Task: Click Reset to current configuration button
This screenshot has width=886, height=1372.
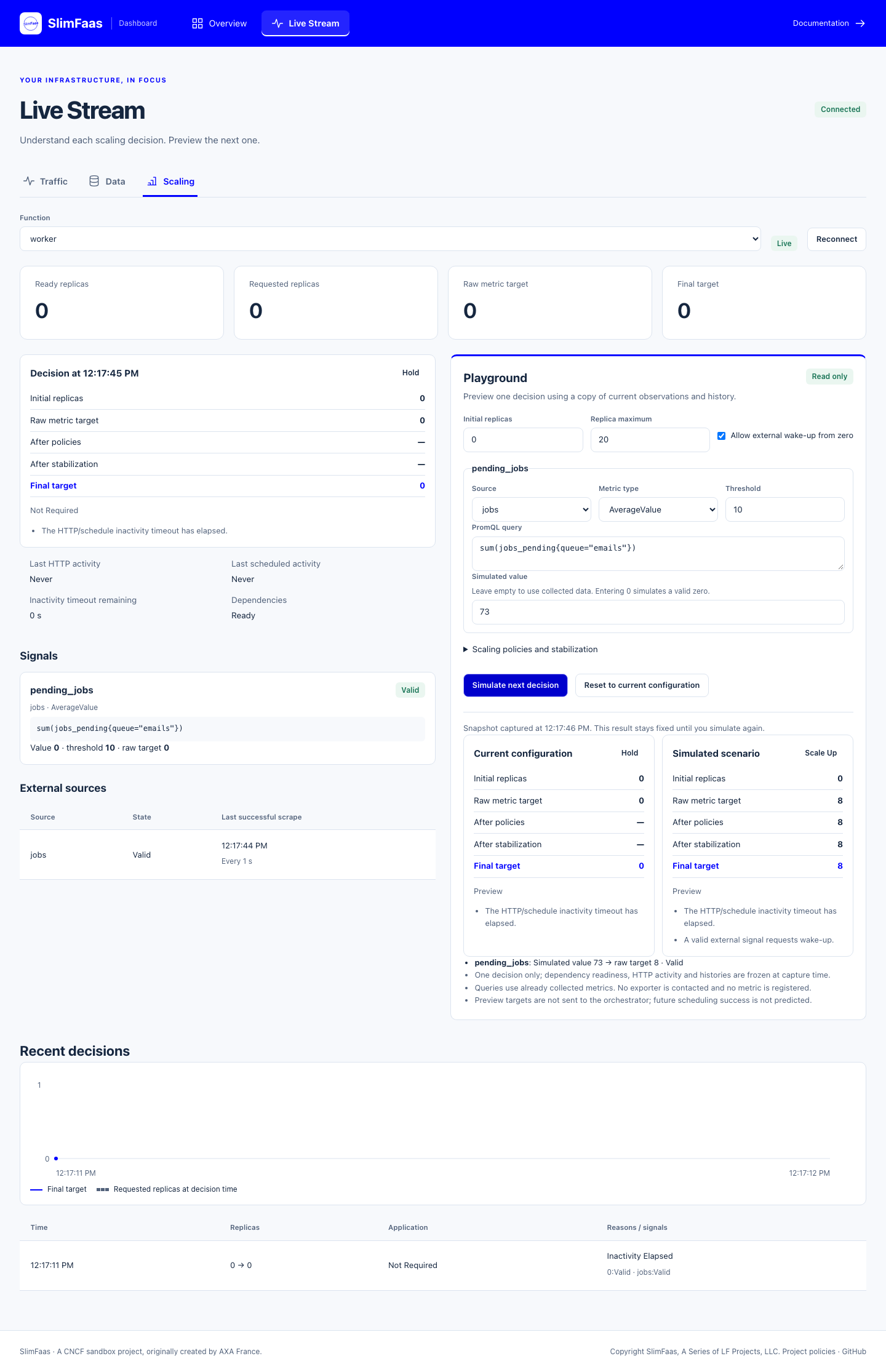Action: [x=642, y=685]
